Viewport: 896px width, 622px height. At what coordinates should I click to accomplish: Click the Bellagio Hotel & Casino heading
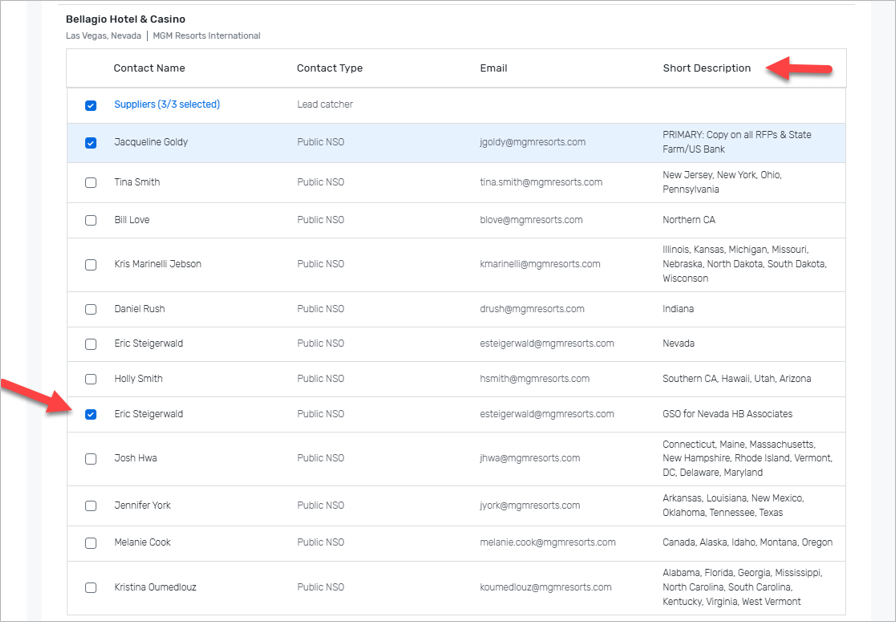click(x=125, y=19)
